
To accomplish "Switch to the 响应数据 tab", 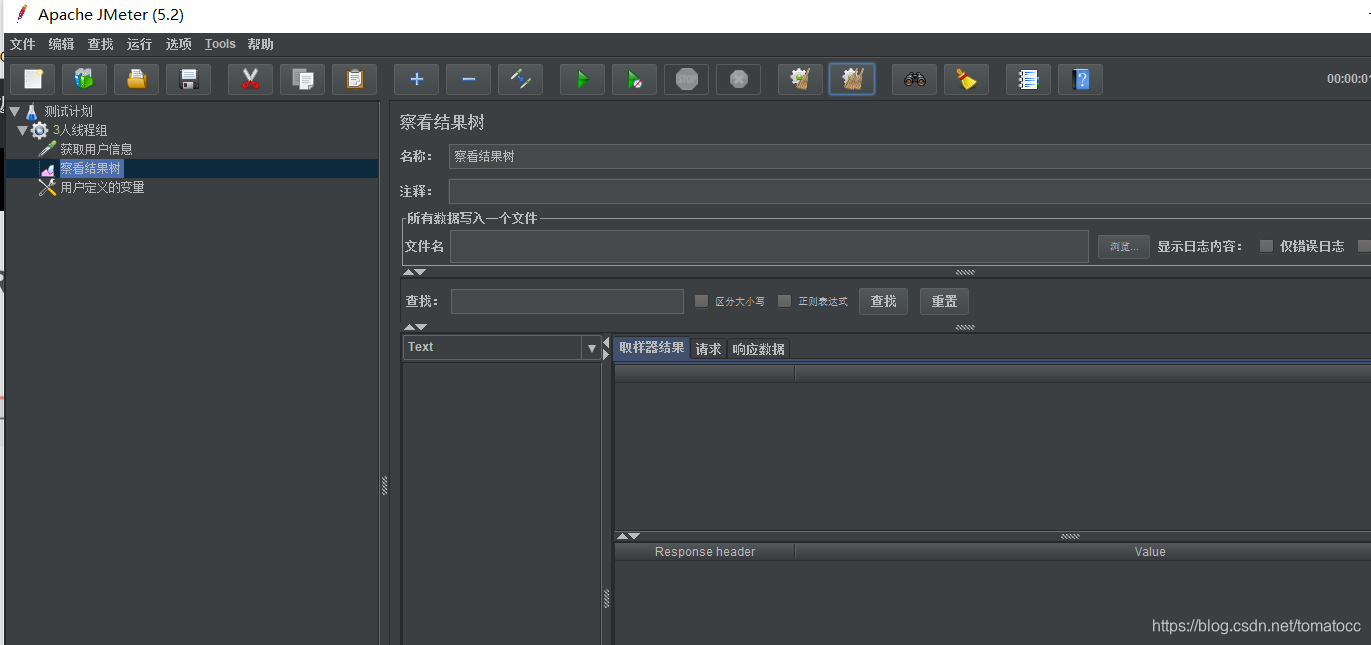I will pos(758,349).
